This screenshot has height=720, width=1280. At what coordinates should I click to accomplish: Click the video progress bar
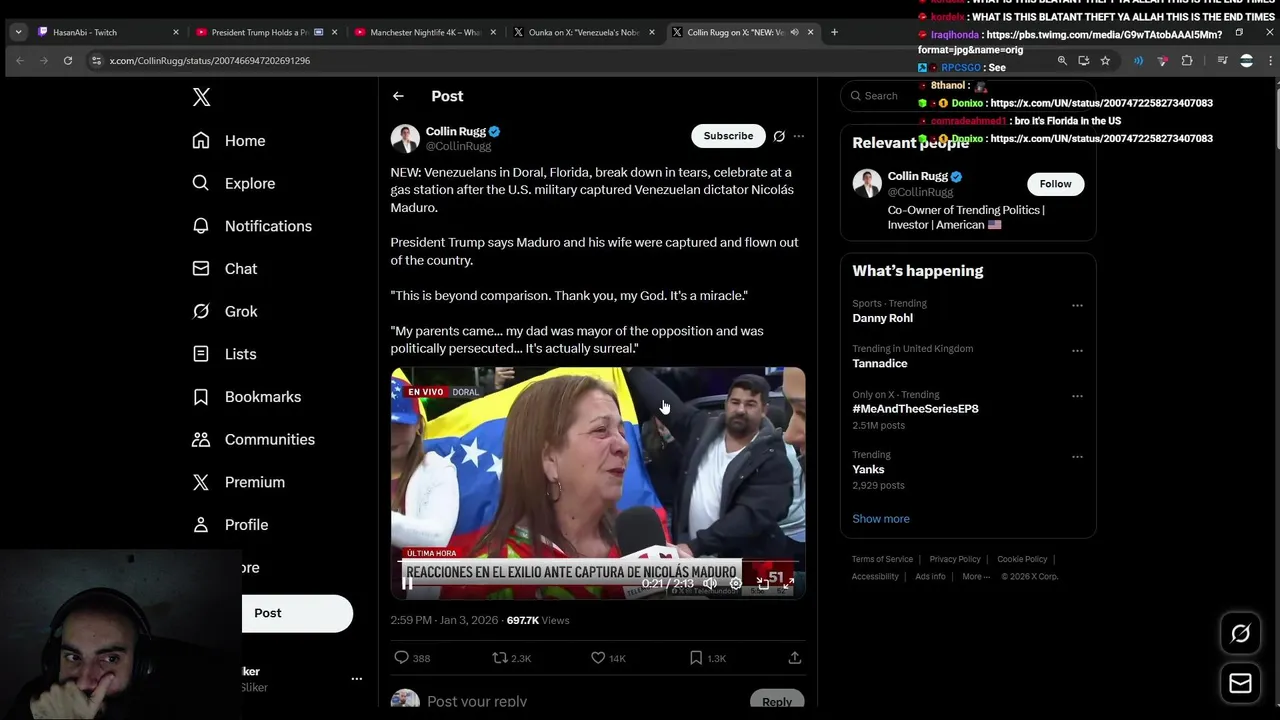click(598, 563)
